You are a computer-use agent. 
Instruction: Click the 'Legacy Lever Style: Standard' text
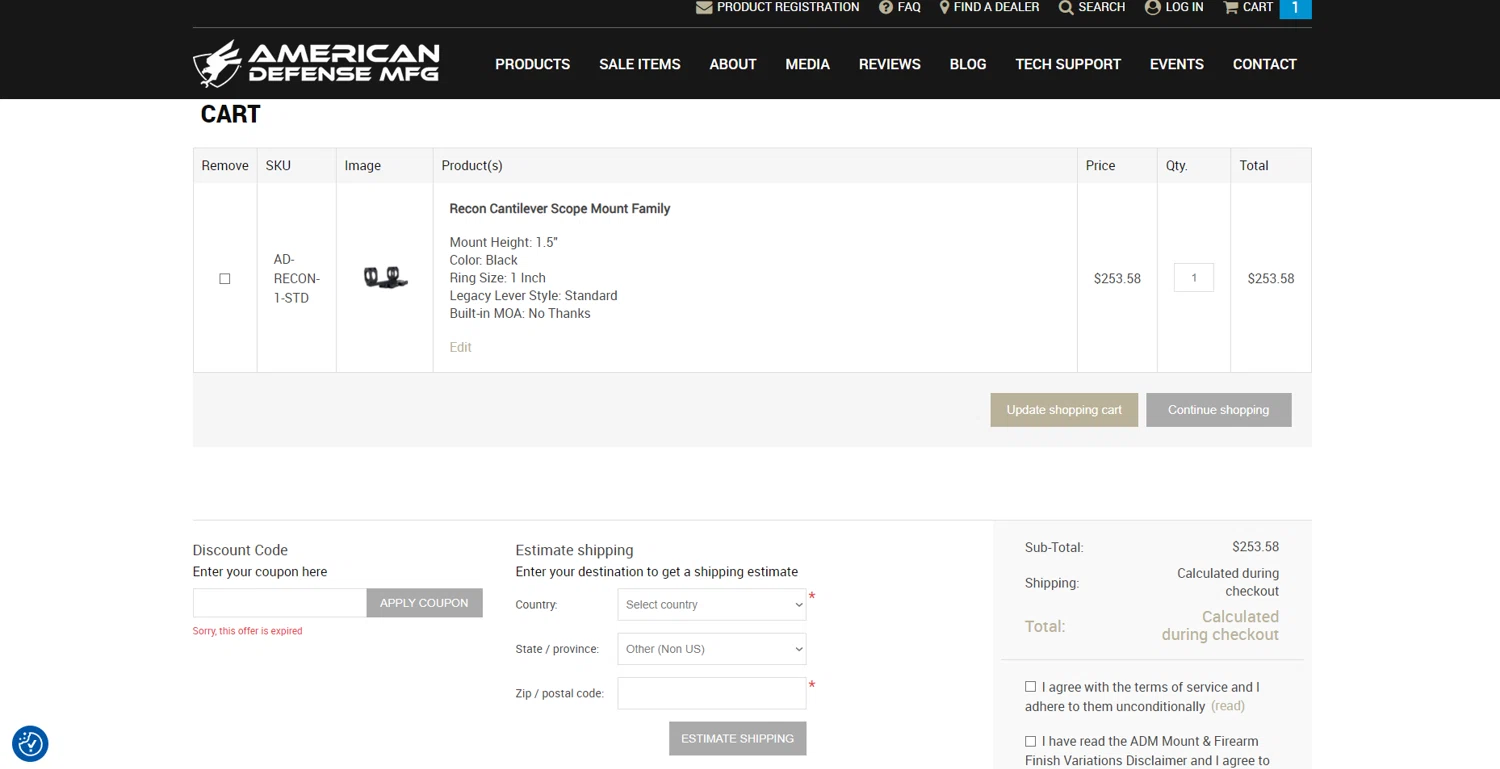pos(533,296)
